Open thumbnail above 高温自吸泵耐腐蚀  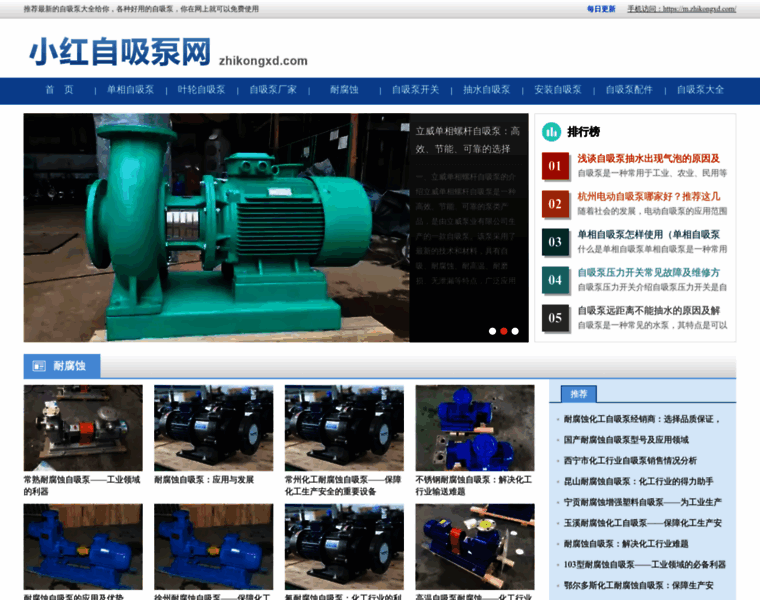[x=475, y=547]
